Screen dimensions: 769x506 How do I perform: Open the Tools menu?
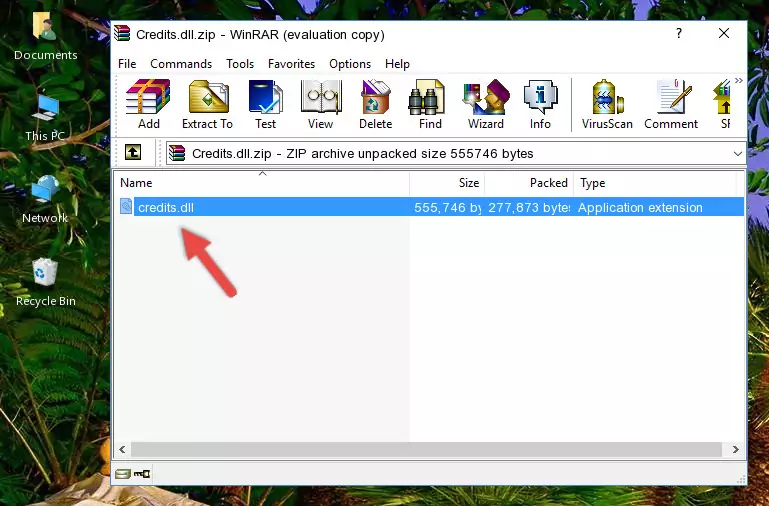tap(240, 64)
